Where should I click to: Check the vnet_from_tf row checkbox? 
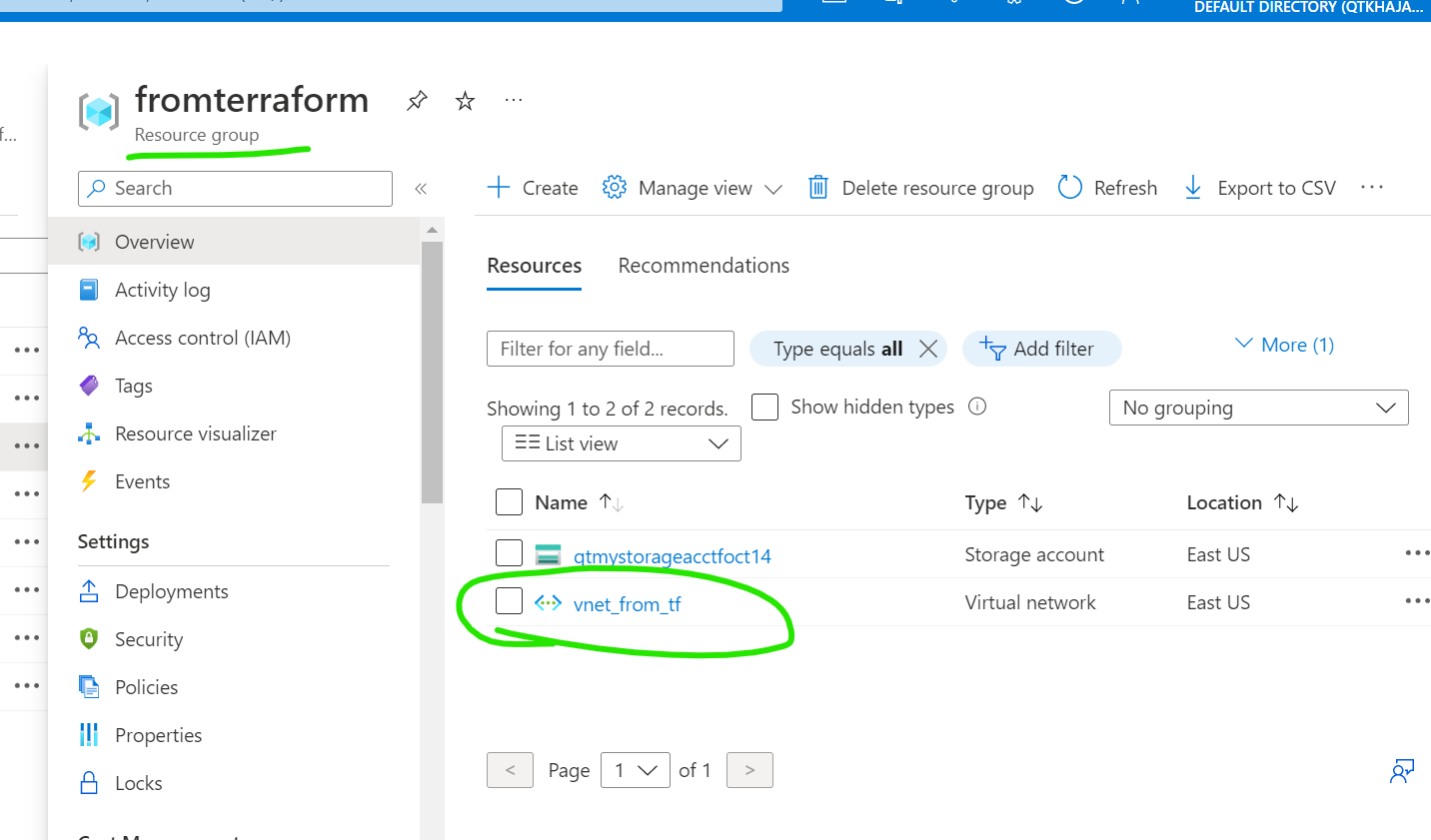tap(510, 600)
